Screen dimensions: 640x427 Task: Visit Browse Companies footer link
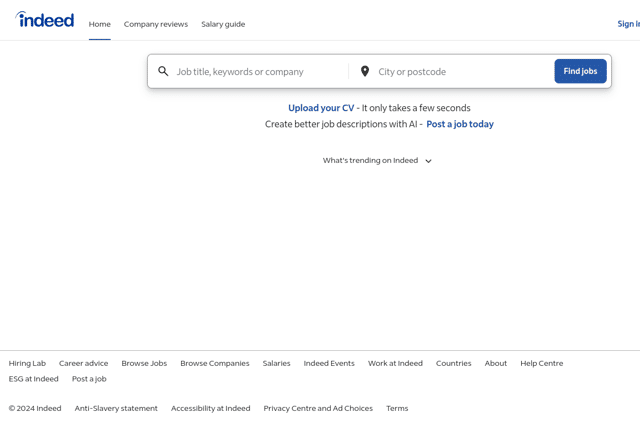point(215,363)
